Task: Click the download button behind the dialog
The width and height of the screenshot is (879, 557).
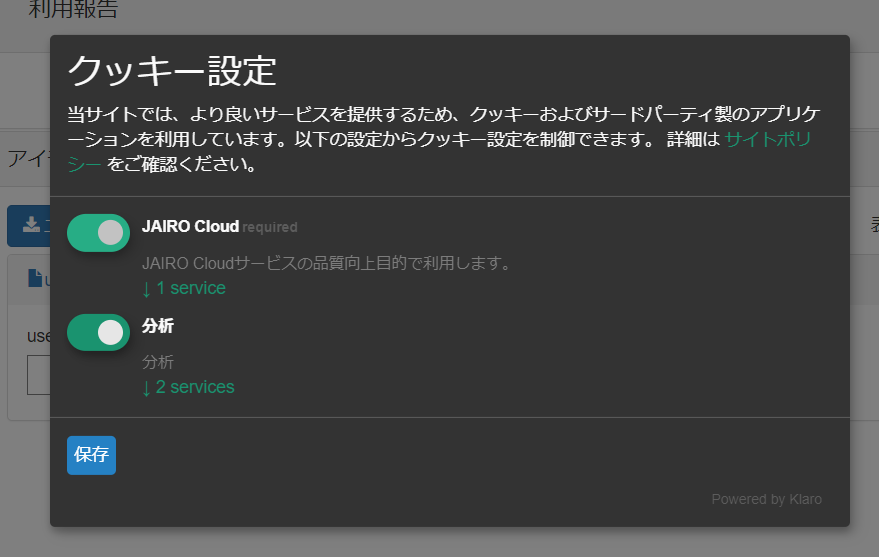Action: click(29, 226)
